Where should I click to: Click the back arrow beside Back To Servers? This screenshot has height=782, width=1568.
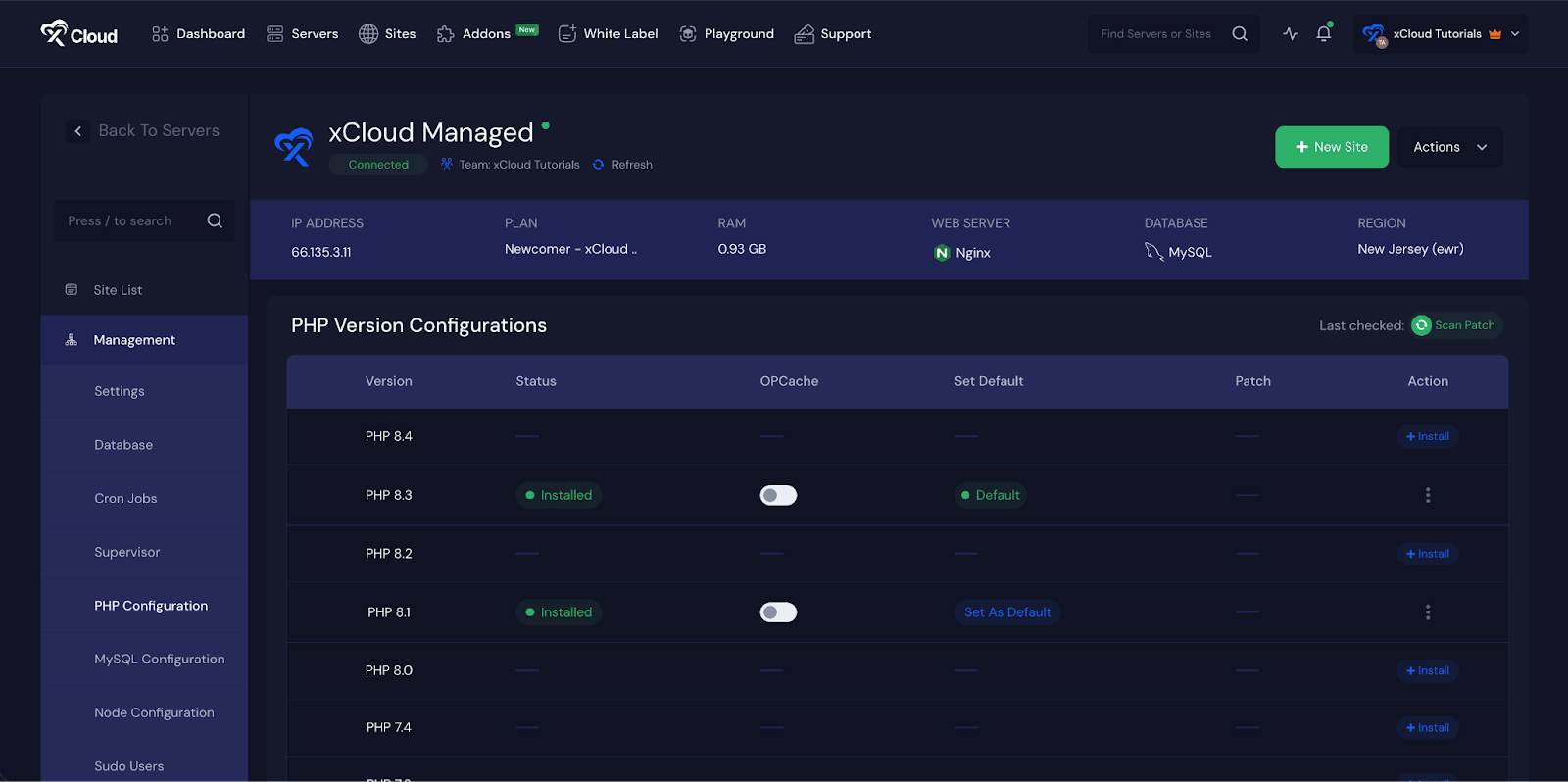pos(78,131)
